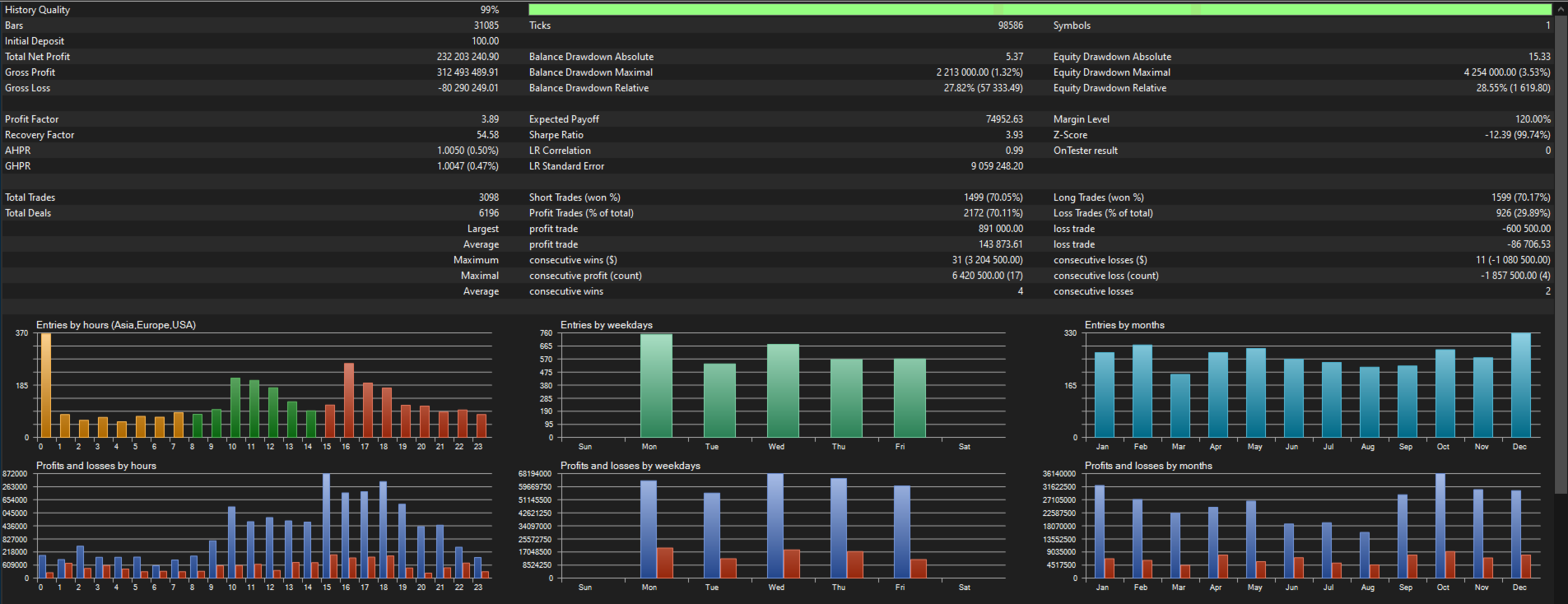Click "Entries by hours (Asia,Europe,USA)" chart title
1568x604 pixels.
[x=116, y=325]
